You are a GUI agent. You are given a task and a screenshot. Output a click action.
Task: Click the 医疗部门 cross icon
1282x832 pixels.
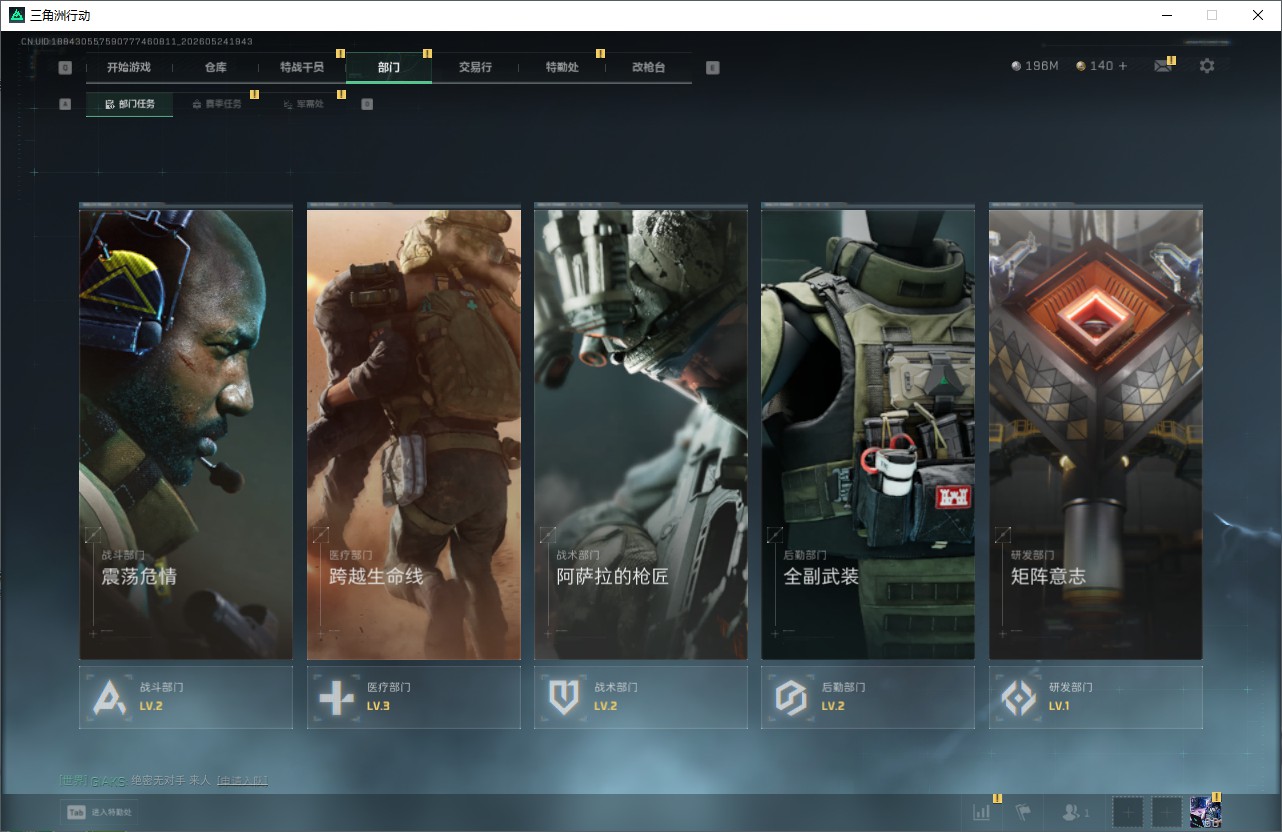[x=336, y=697]
